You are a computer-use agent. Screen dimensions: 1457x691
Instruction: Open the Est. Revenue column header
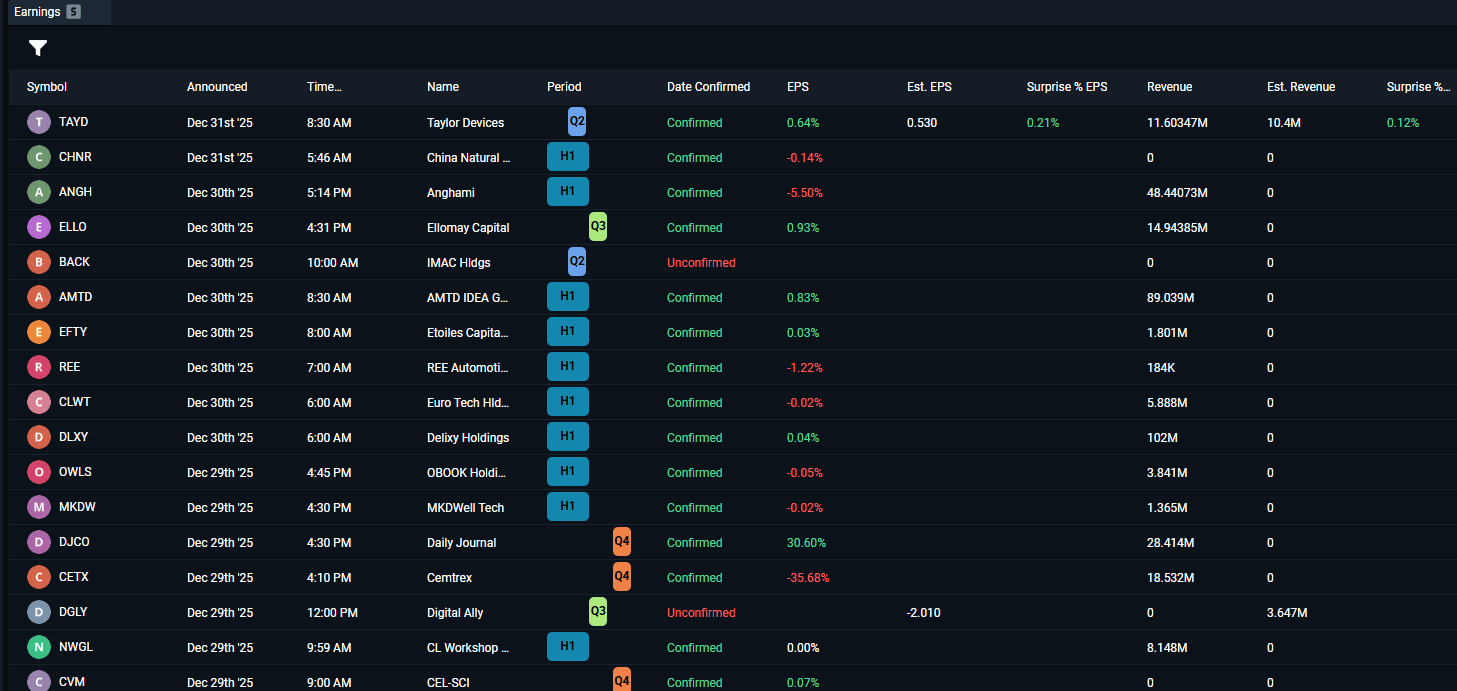click(x=1300, y=87)
